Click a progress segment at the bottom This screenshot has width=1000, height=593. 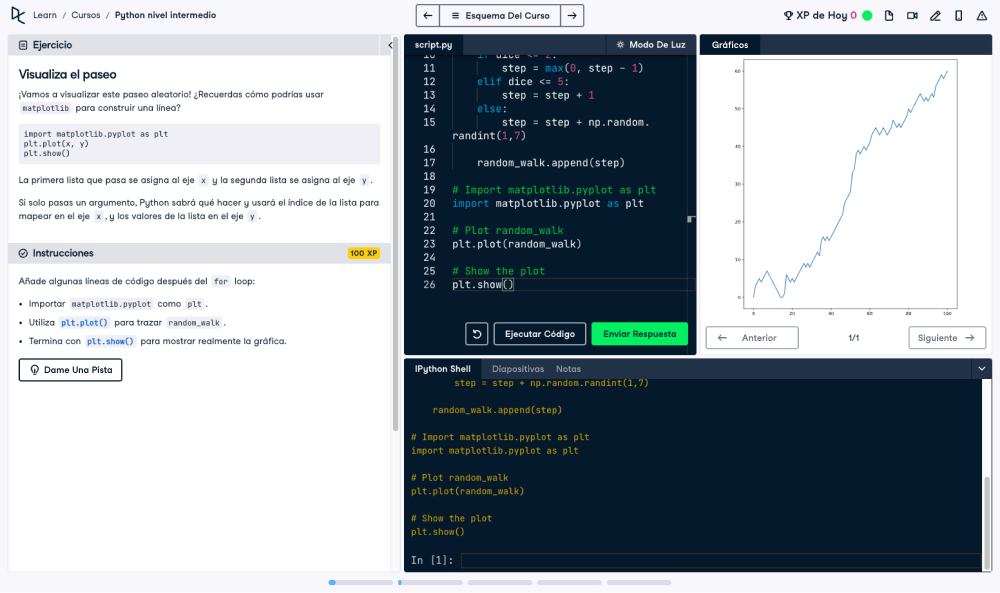tap(360, 581)
